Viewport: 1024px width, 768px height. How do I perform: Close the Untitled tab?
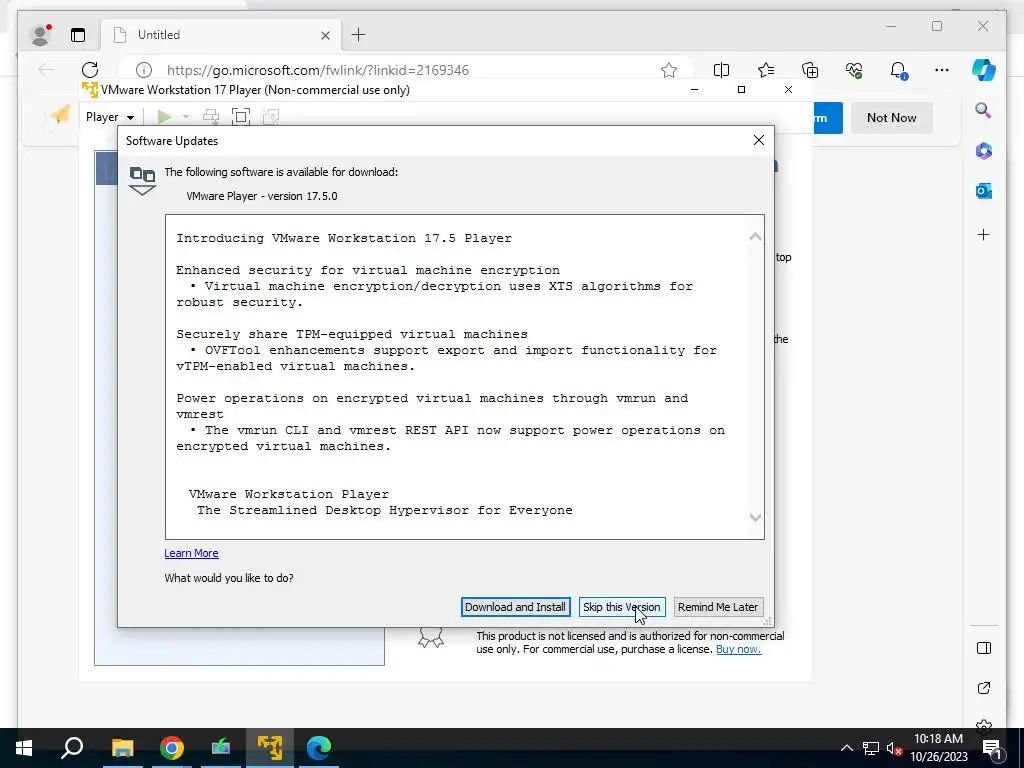tap(325, 35)
